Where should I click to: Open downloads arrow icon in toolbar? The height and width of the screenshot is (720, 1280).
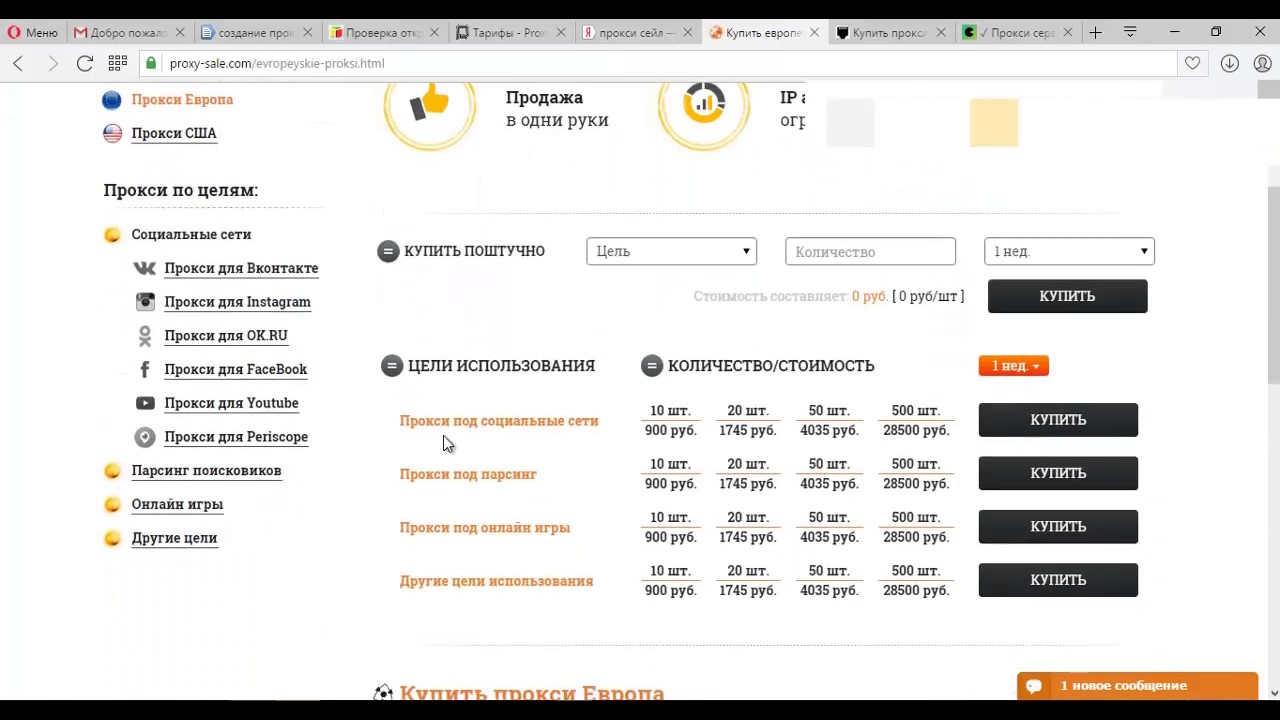1230,63
